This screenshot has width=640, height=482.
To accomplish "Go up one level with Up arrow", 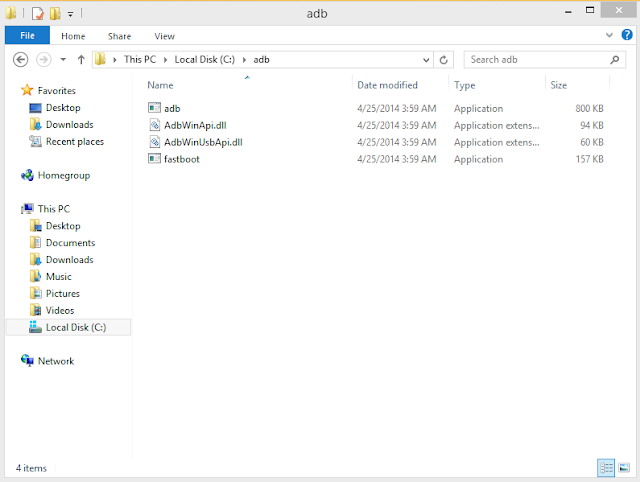I will pyautogui.click(x=81, y=60).
